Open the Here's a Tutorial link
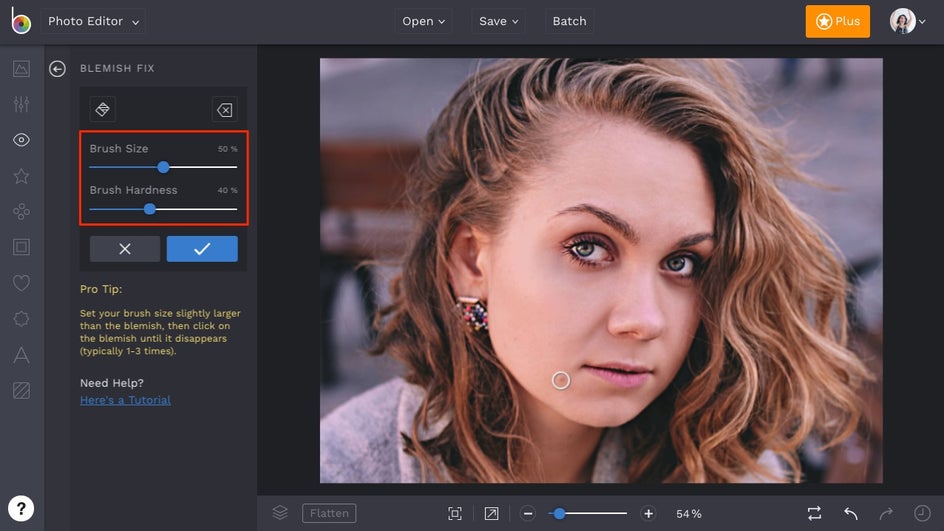The height and width of the screenshot is (531, 944). [x=125, y=400]
